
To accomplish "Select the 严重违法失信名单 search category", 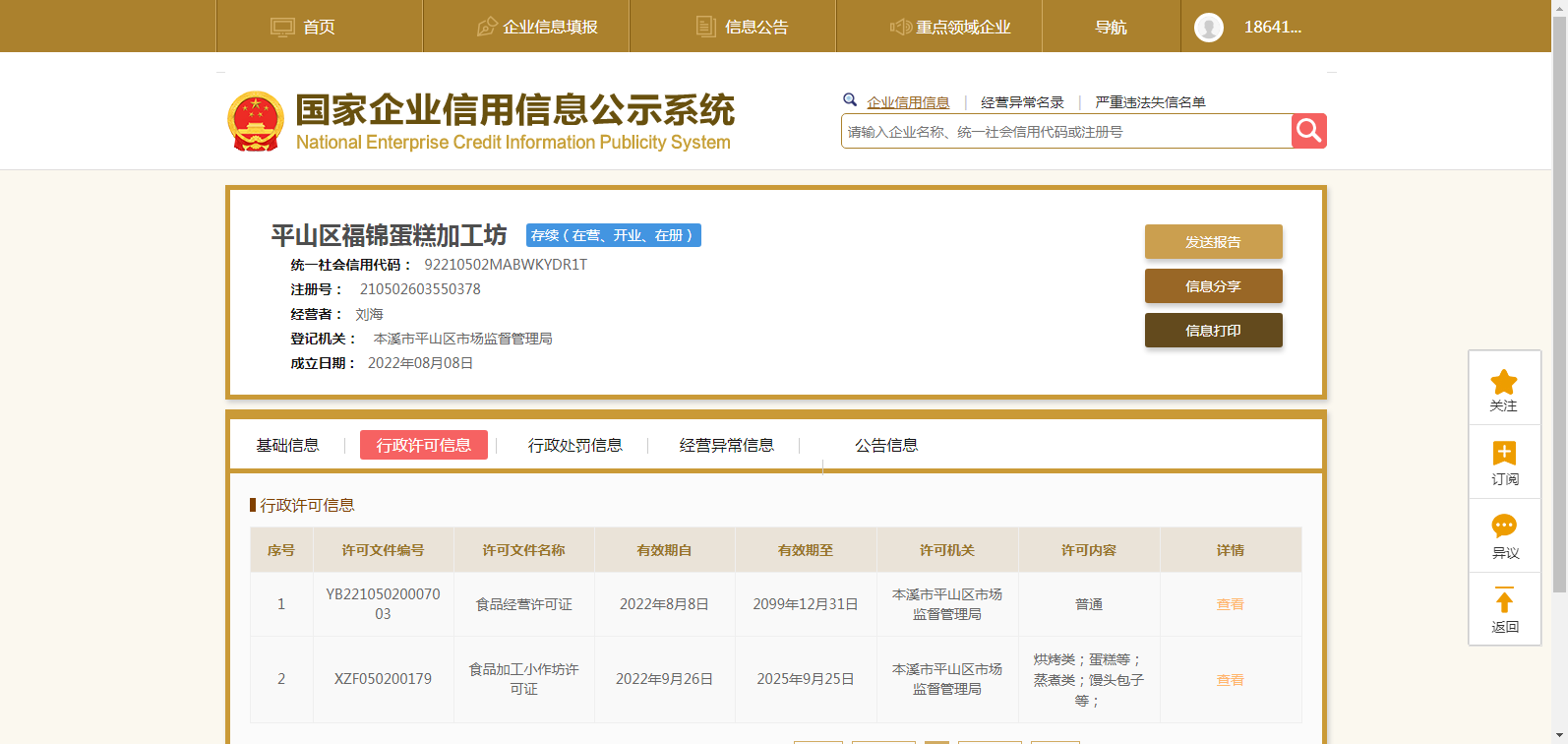I will pos(1150,102).
